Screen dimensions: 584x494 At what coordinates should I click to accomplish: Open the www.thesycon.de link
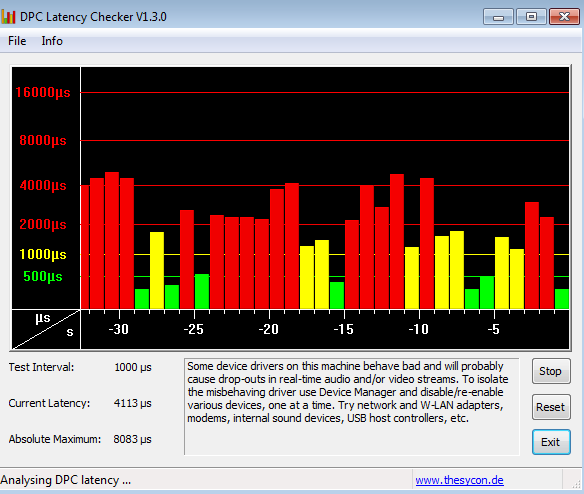tap(459, 480)
